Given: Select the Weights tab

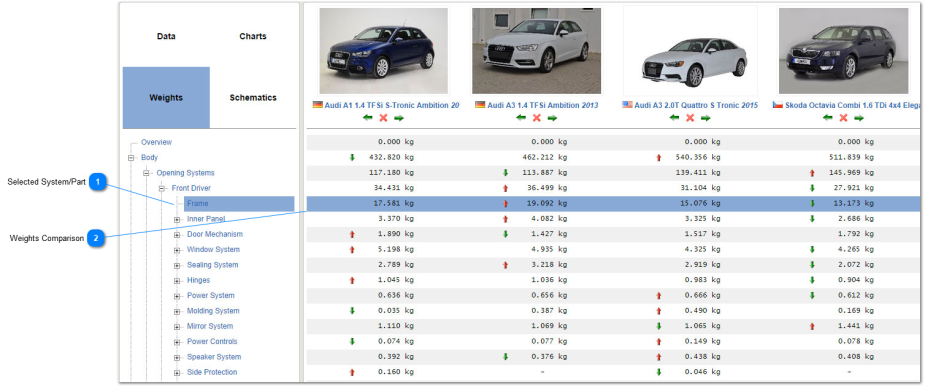Looking at the screenshot, I should pos(166,97).
